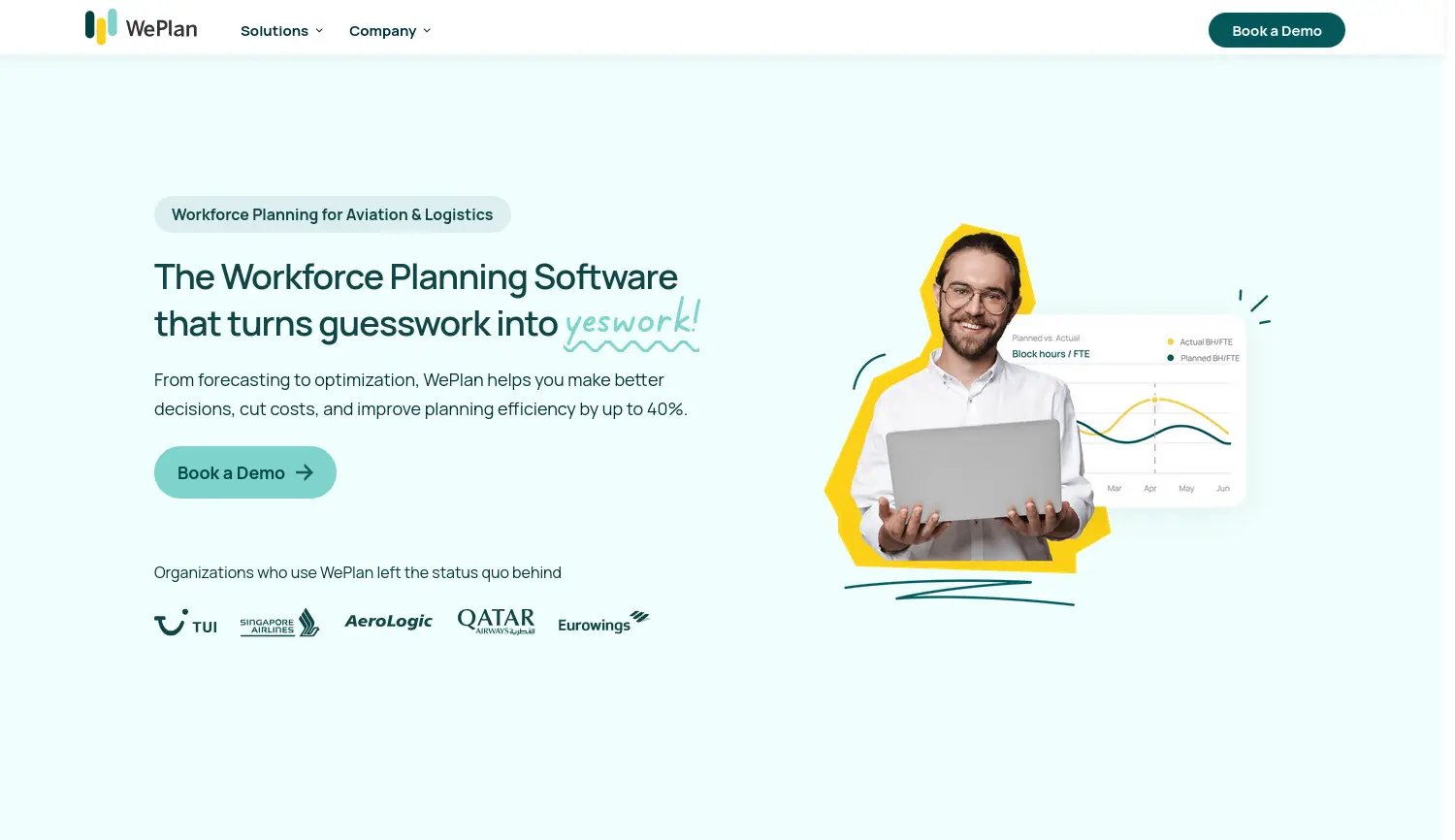The image size is (1455, 840).
Task: Expand the Solutions dropdown chevron
Action: (319, 31)
